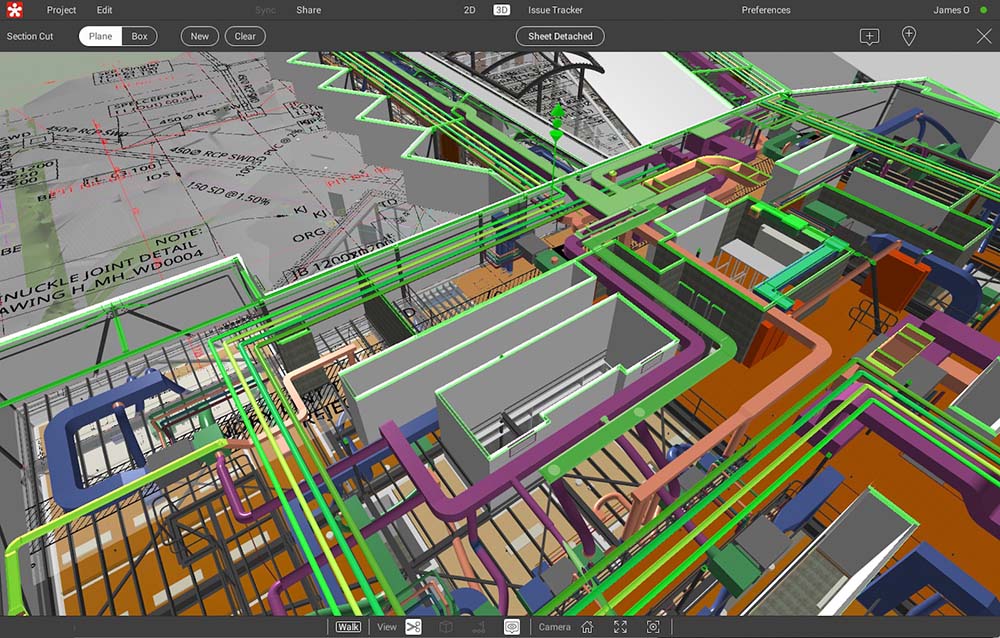Select the scissors section cut view icon
The width and height of the screenshot is (1000, 638).
pos(413,627)
